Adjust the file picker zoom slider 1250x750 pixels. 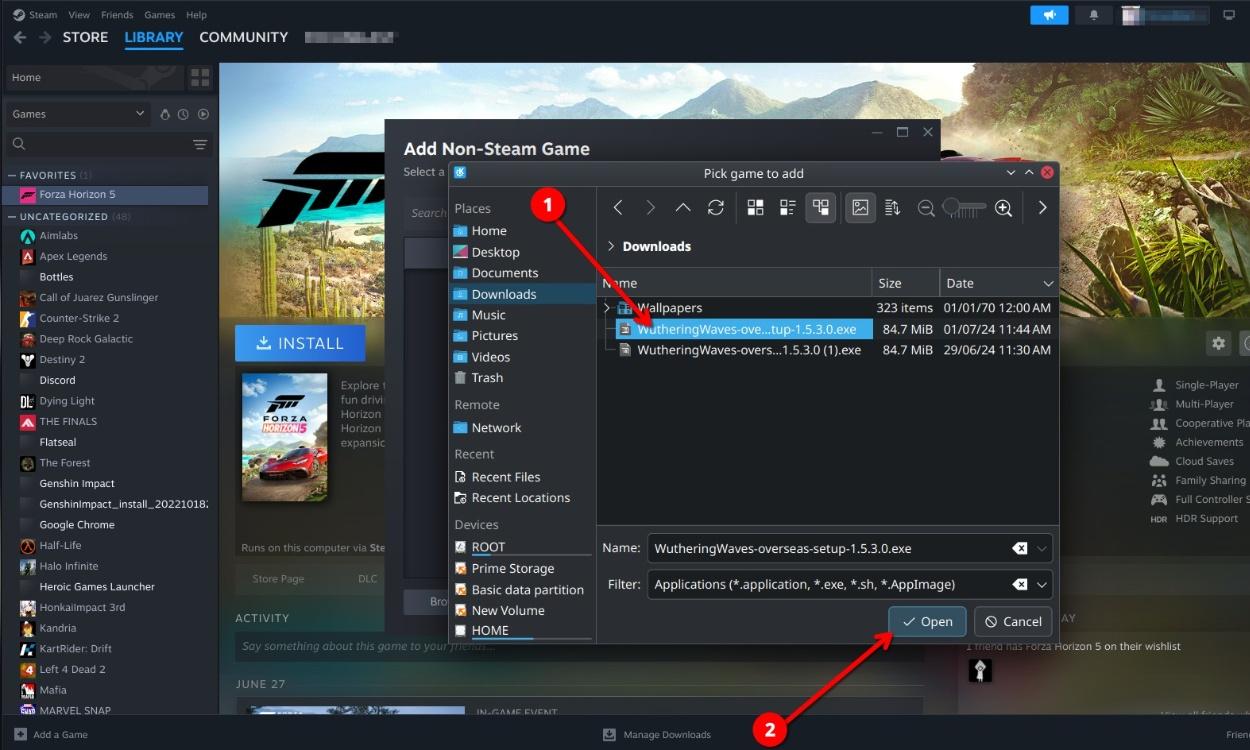964,207
